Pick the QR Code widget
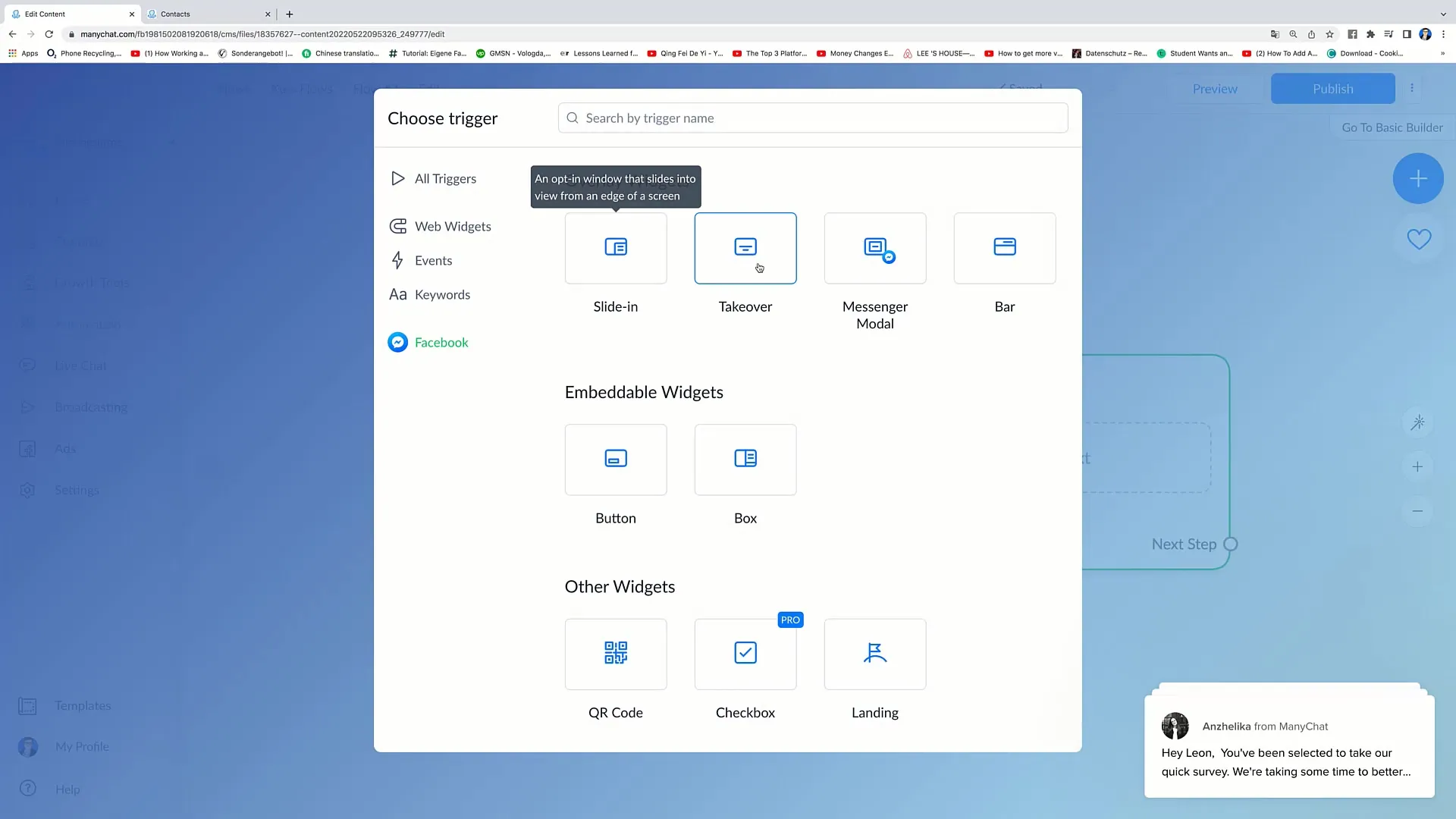Image resolution: width=1456 pixels, height=819 pixels. pos(616,654)
